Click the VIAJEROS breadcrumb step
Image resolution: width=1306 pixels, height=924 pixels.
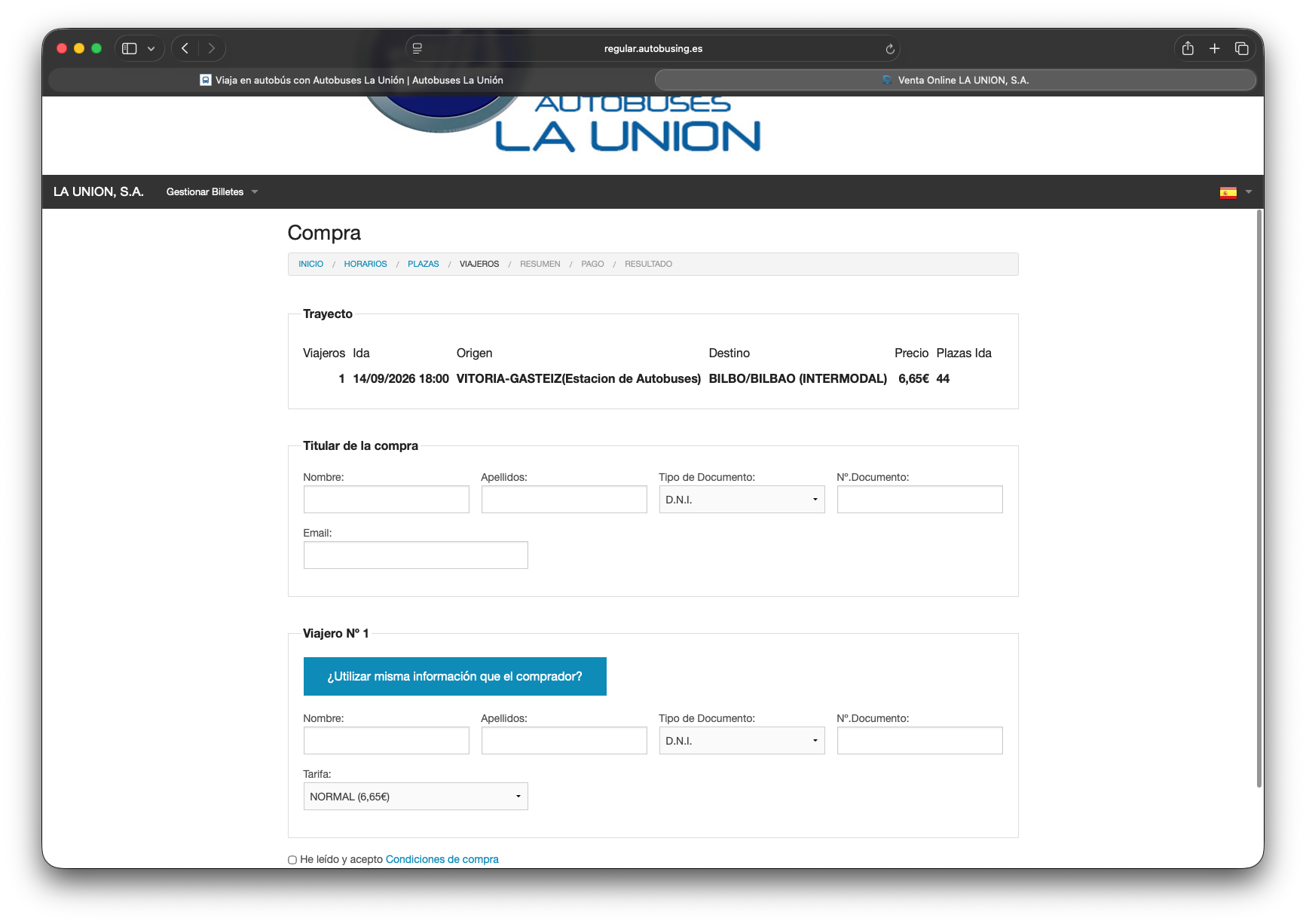click(x=479, y=264)
